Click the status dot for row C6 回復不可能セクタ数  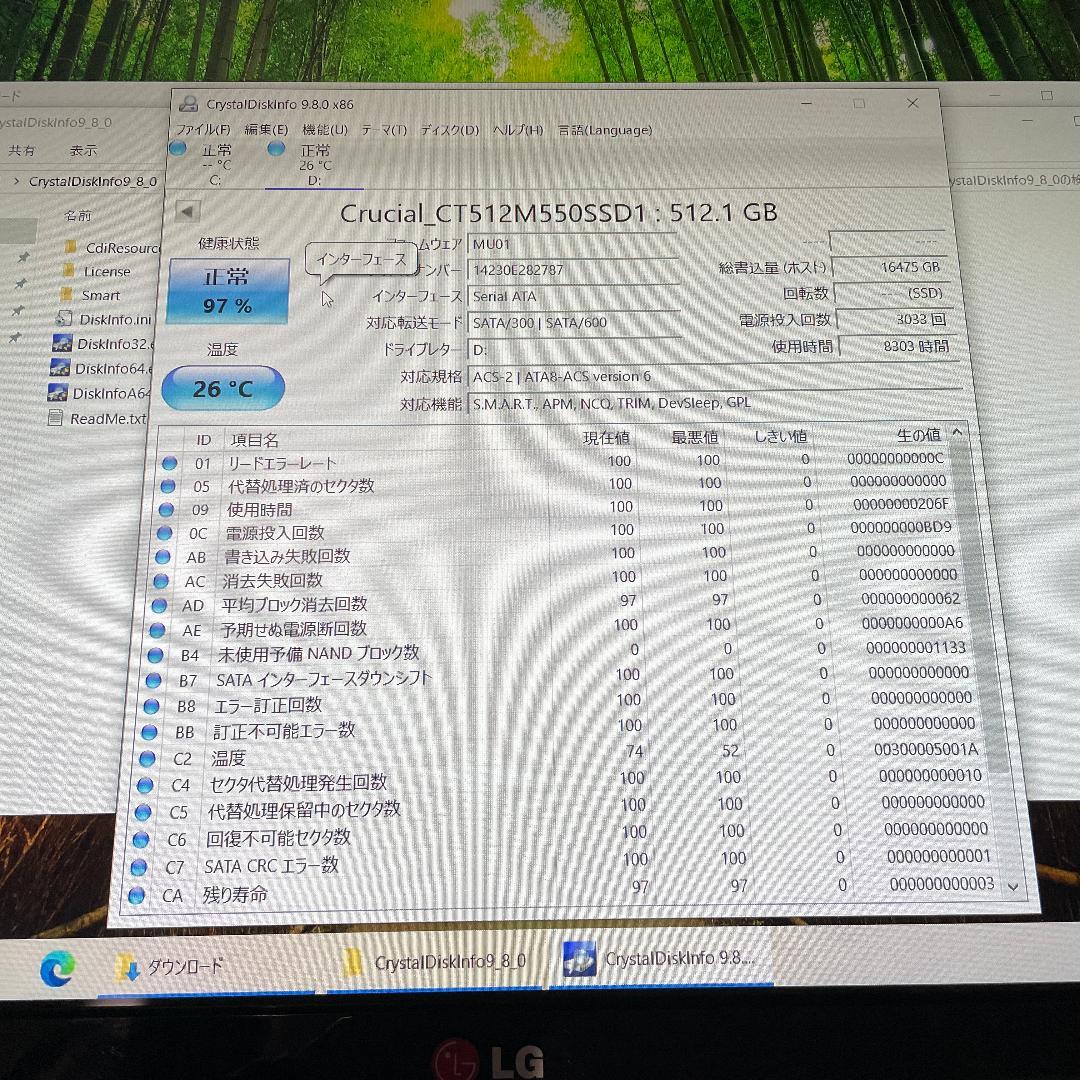pyautogui.click(x=141, y=840)
